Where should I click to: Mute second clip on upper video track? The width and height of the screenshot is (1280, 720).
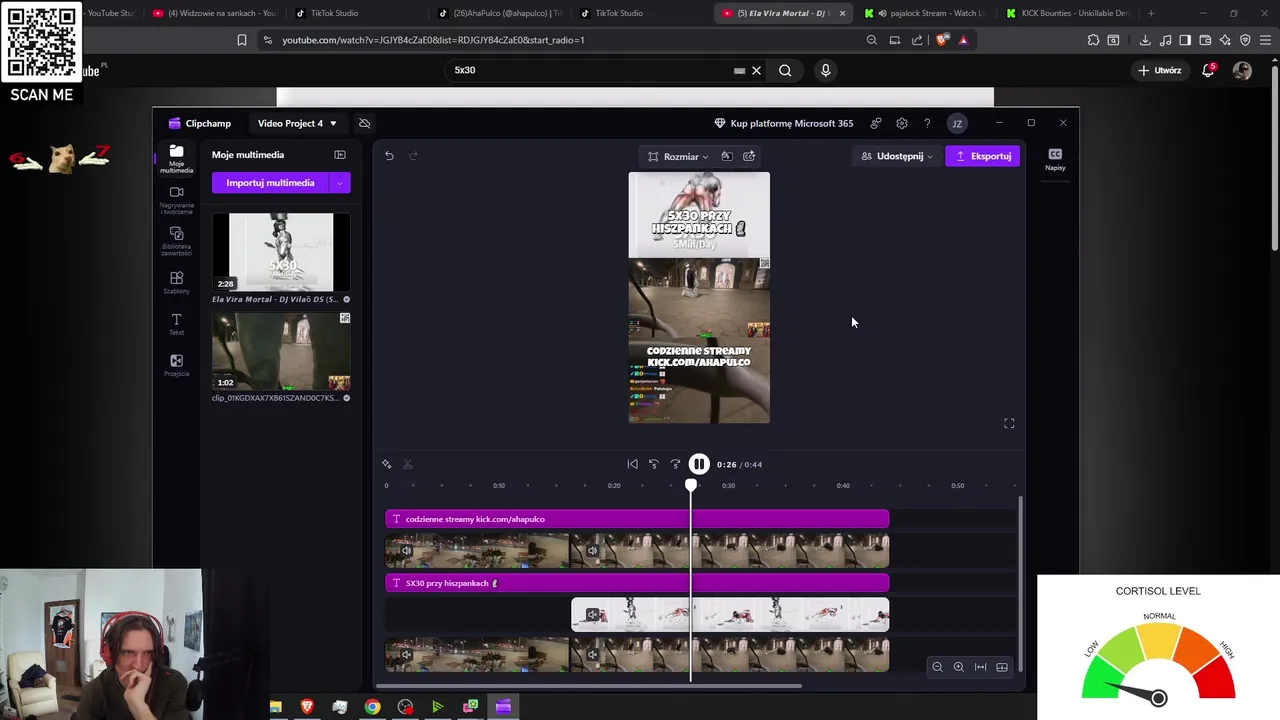pos(592,550)
